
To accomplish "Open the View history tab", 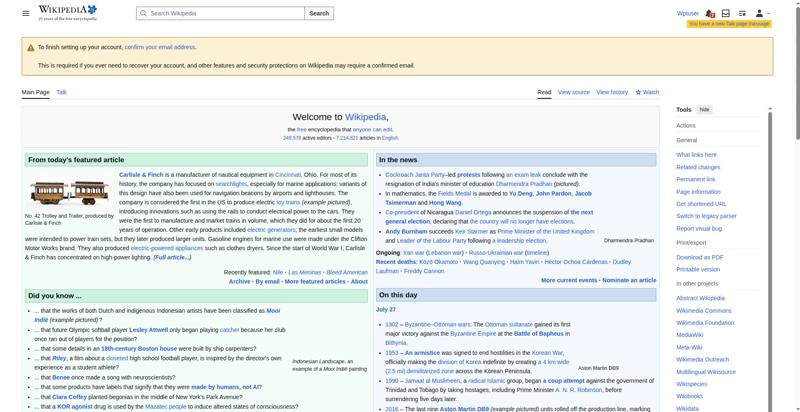I will pos(612,92).
